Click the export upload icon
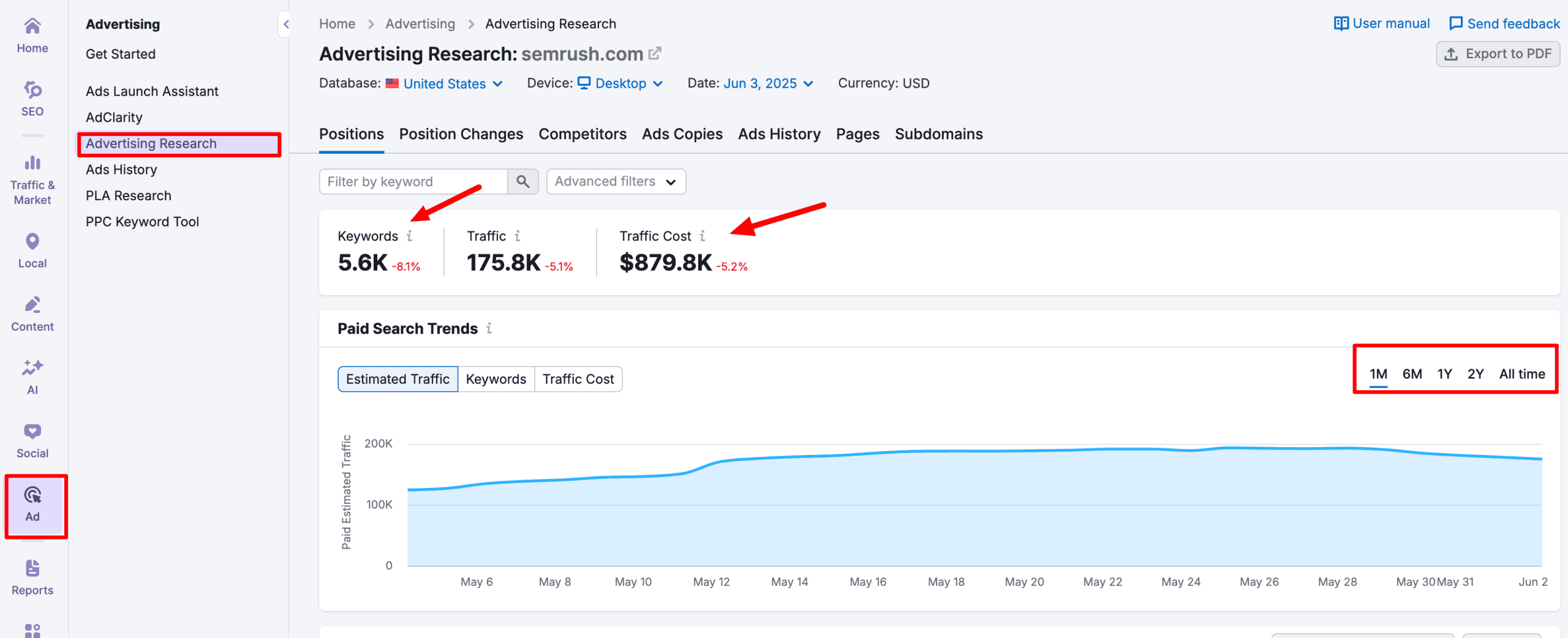Viewport: 1568px width, 638px height. tap(1451, 54)
